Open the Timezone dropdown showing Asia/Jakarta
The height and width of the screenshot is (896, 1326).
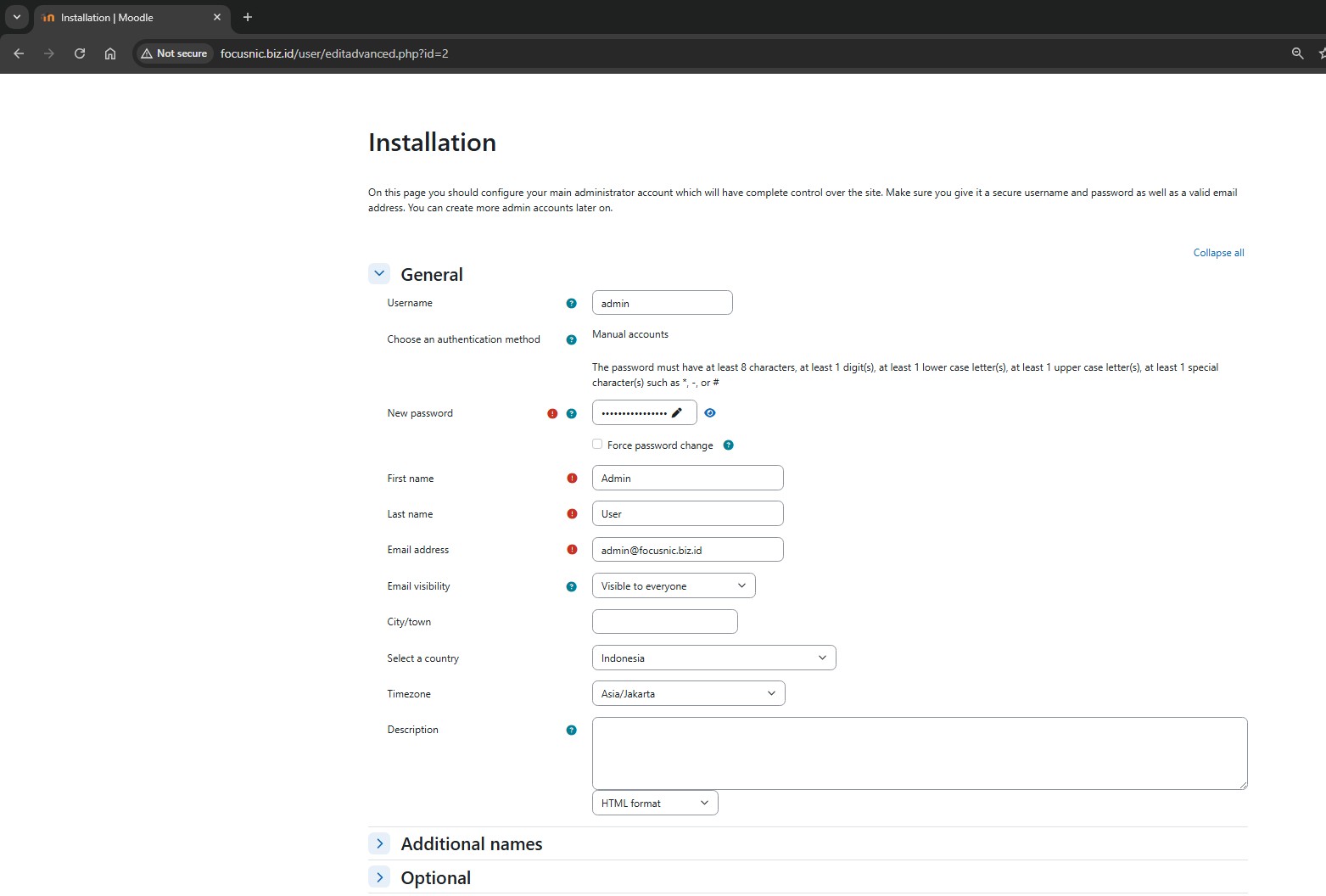(688, 694)
